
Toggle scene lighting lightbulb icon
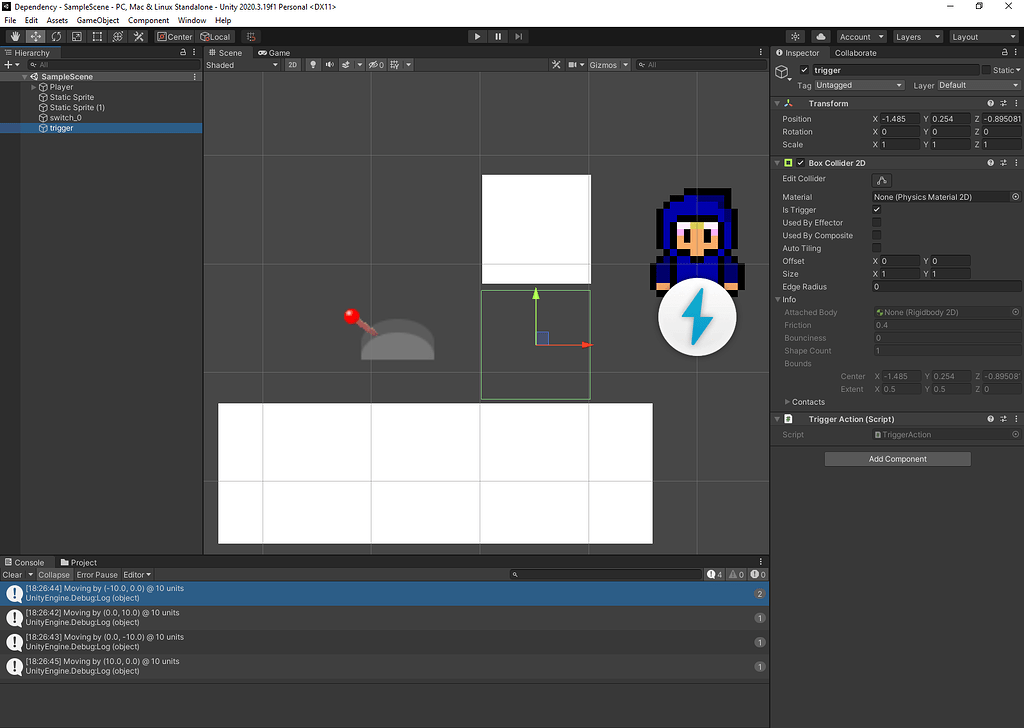pyautogui.click(x=312, y=65)
